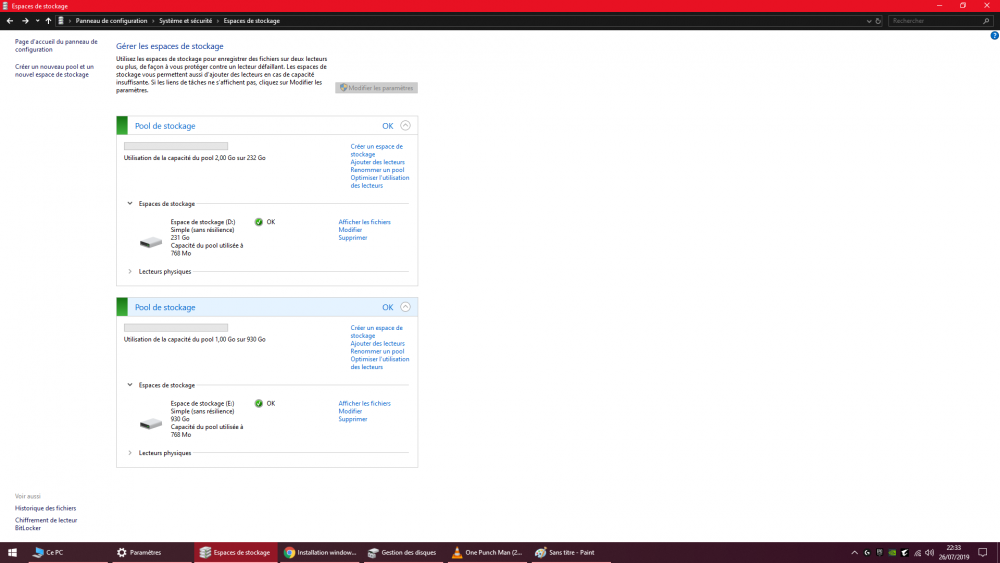The width and height of the screenshot is (1000, 563).
Task: Navigate to Panneau de configuration breadcrumb
Action: (x=111, y=21)
